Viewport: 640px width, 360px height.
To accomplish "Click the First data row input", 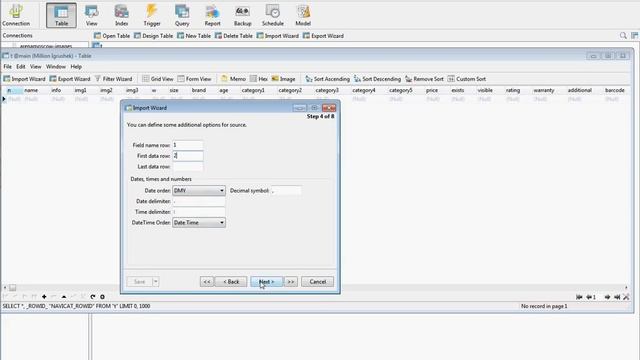I will tap(188, 156).
